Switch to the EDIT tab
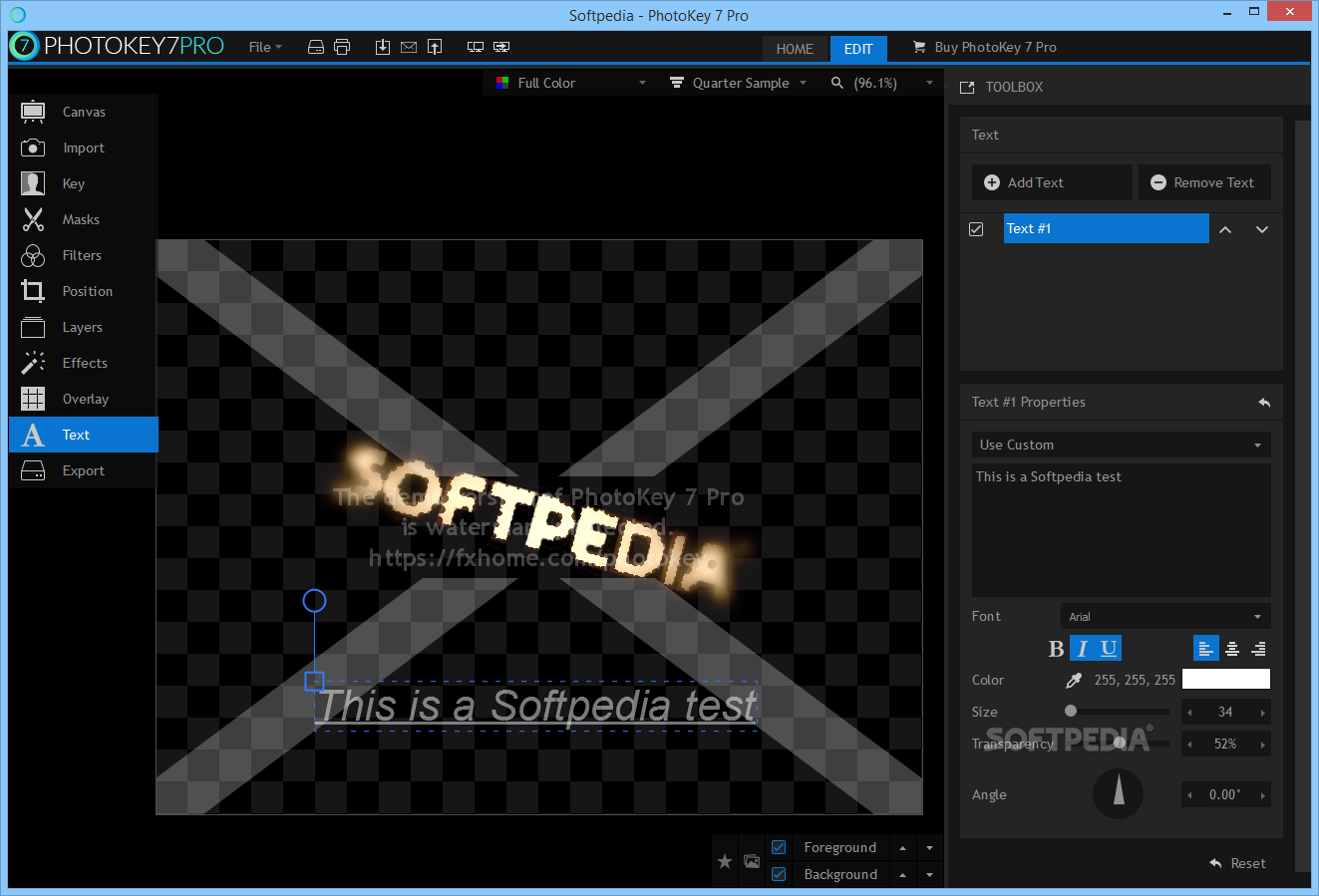The image size is (1319, 896). 858,48
